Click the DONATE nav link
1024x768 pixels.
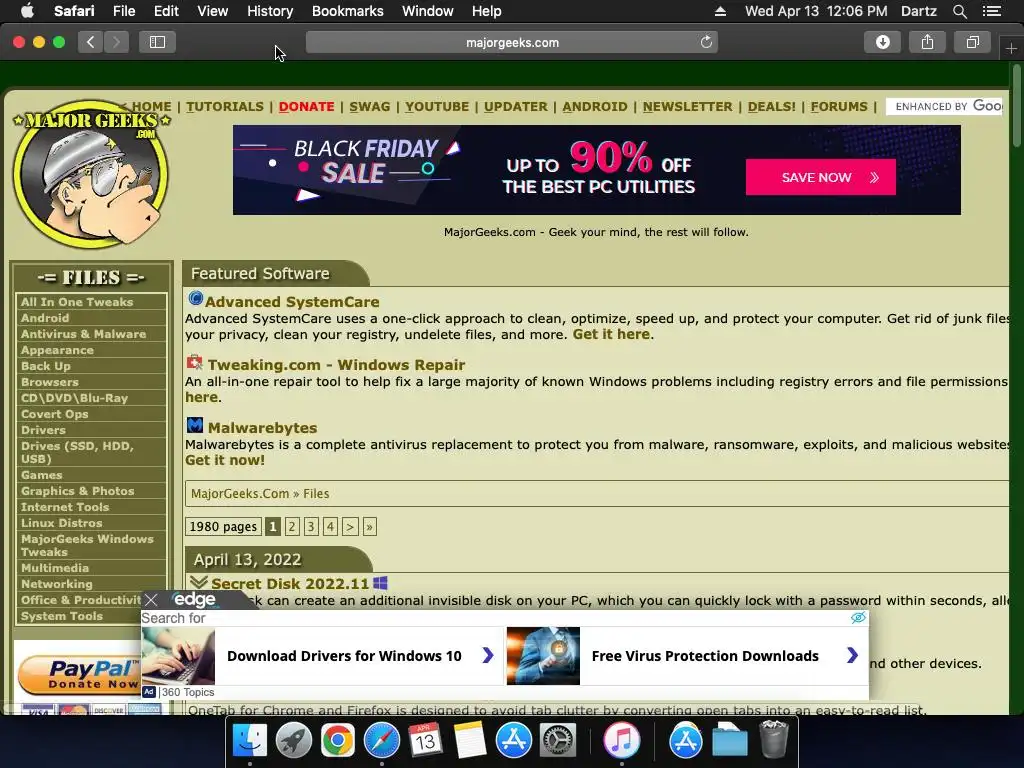(306, 106)
